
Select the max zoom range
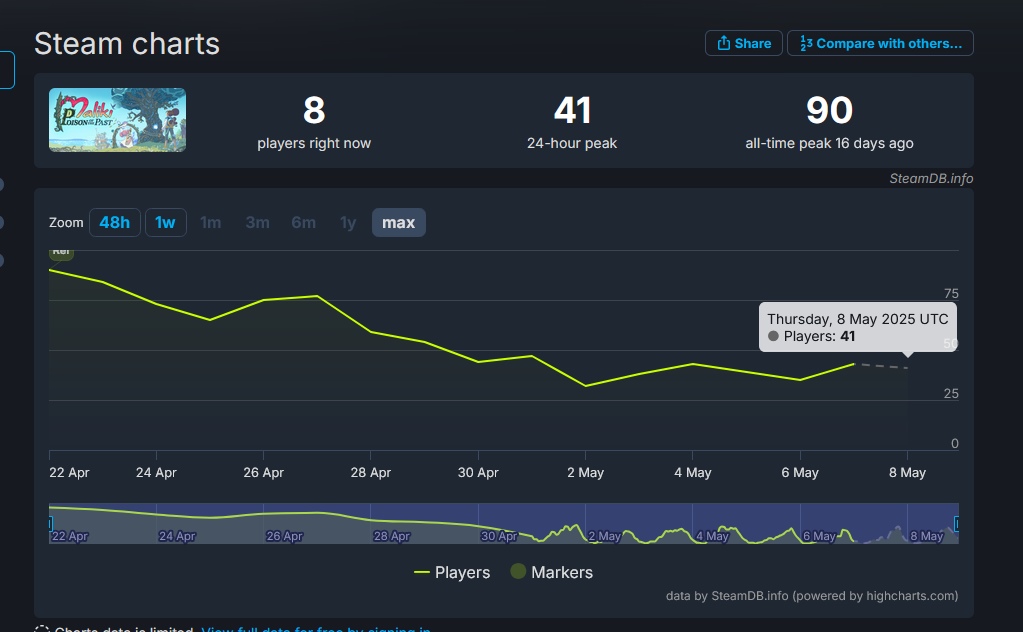click(x=399, y=222)
